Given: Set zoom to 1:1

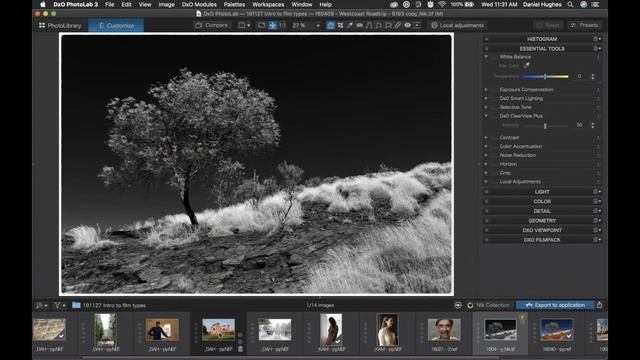Looking at the screenshot, I should [282, 25].
